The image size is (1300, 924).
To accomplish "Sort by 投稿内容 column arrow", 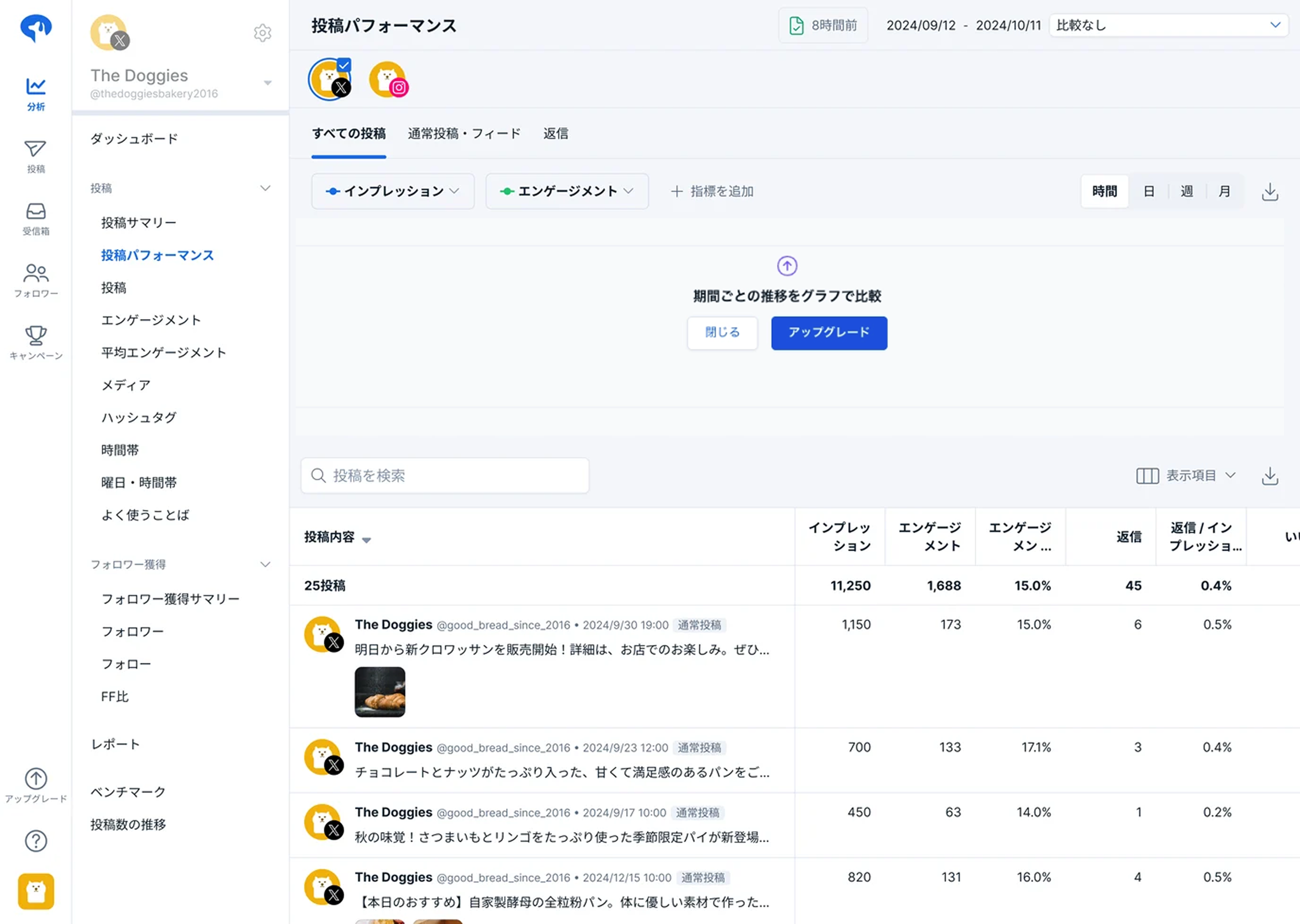I will click(x=366, y=539).
